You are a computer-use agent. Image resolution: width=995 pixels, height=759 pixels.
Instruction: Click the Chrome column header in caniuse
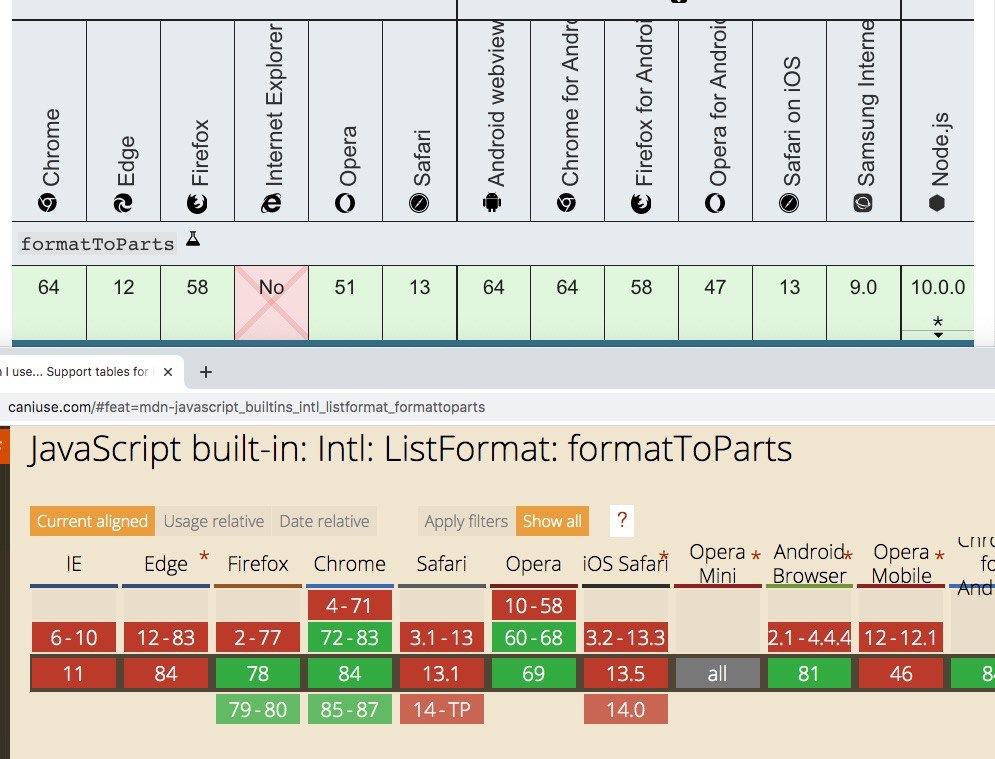[x=350, y=564]
